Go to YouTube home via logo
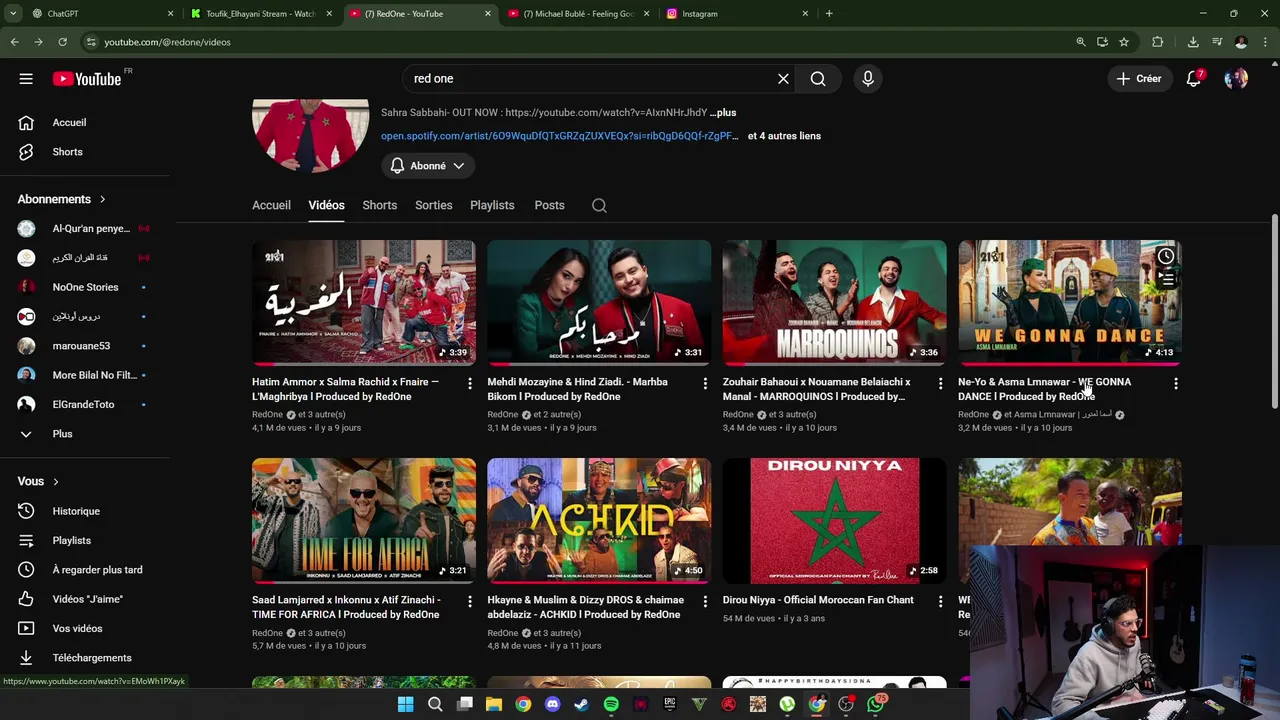The image size is (1280, 720). pos(86,79)
